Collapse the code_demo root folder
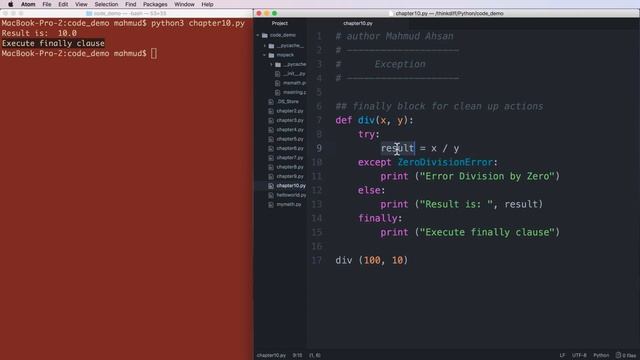 (258, 35)
